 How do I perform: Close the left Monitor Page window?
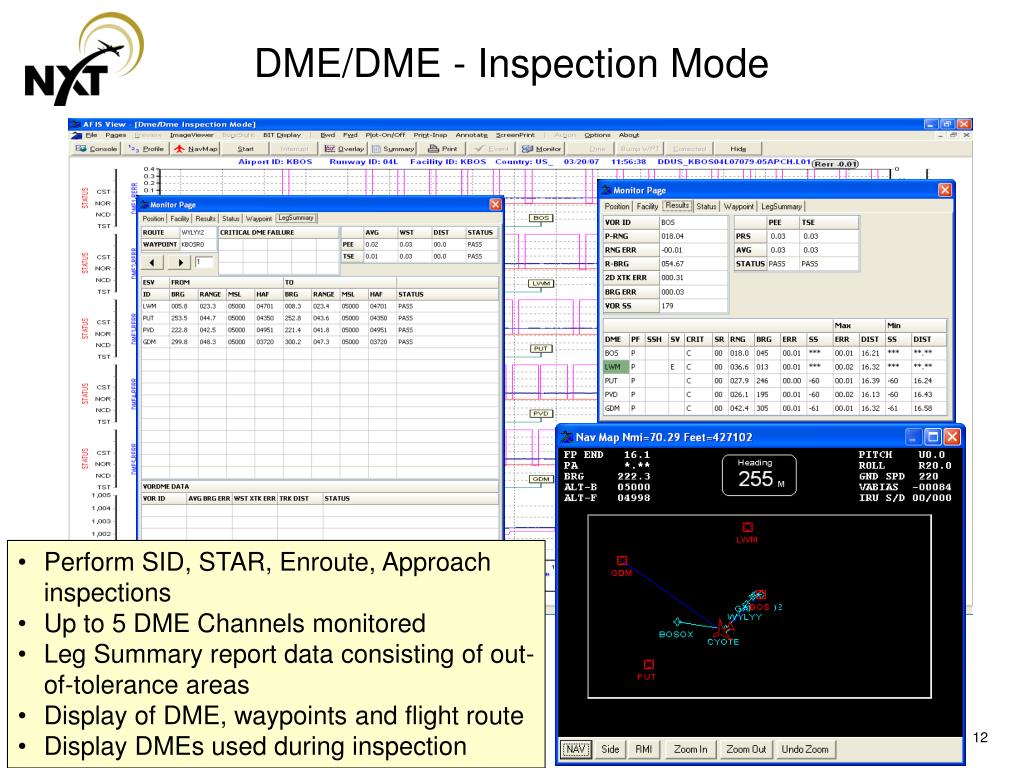(496, 204)
